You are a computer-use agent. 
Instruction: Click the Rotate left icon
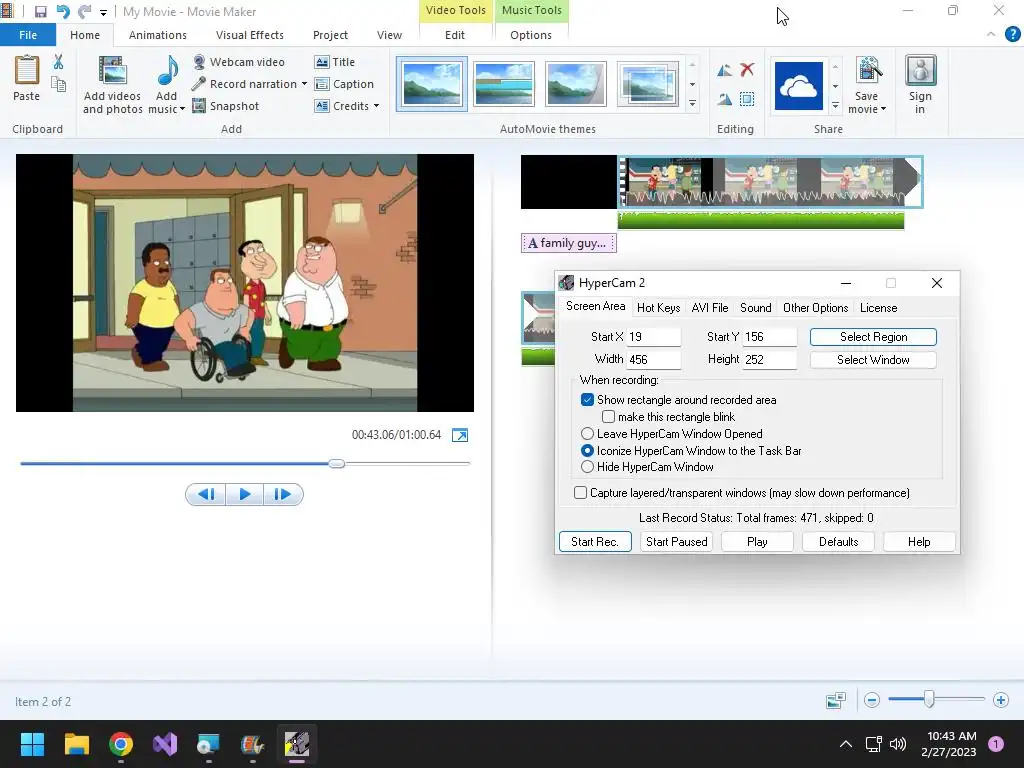click(724, 70)
